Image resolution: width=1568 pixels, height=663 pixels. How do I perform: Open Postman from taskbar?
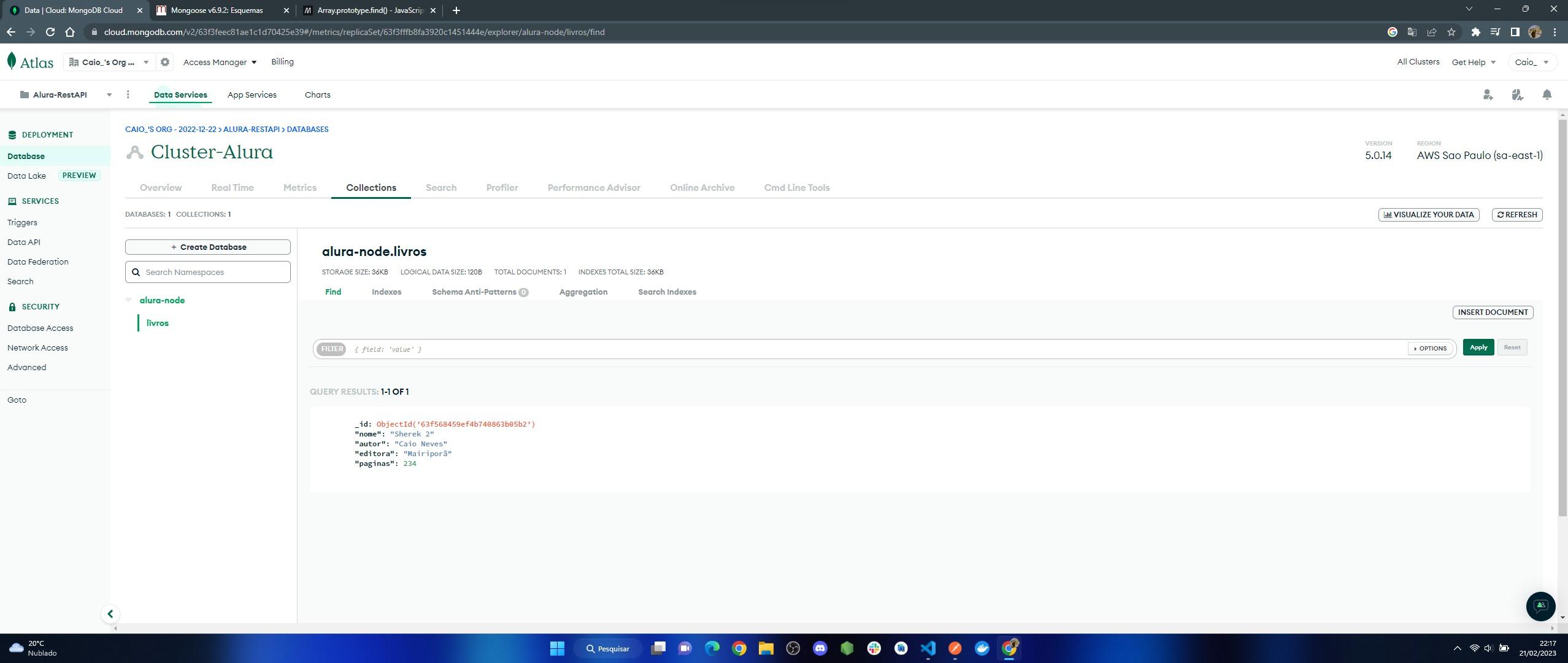pos(955,648)
